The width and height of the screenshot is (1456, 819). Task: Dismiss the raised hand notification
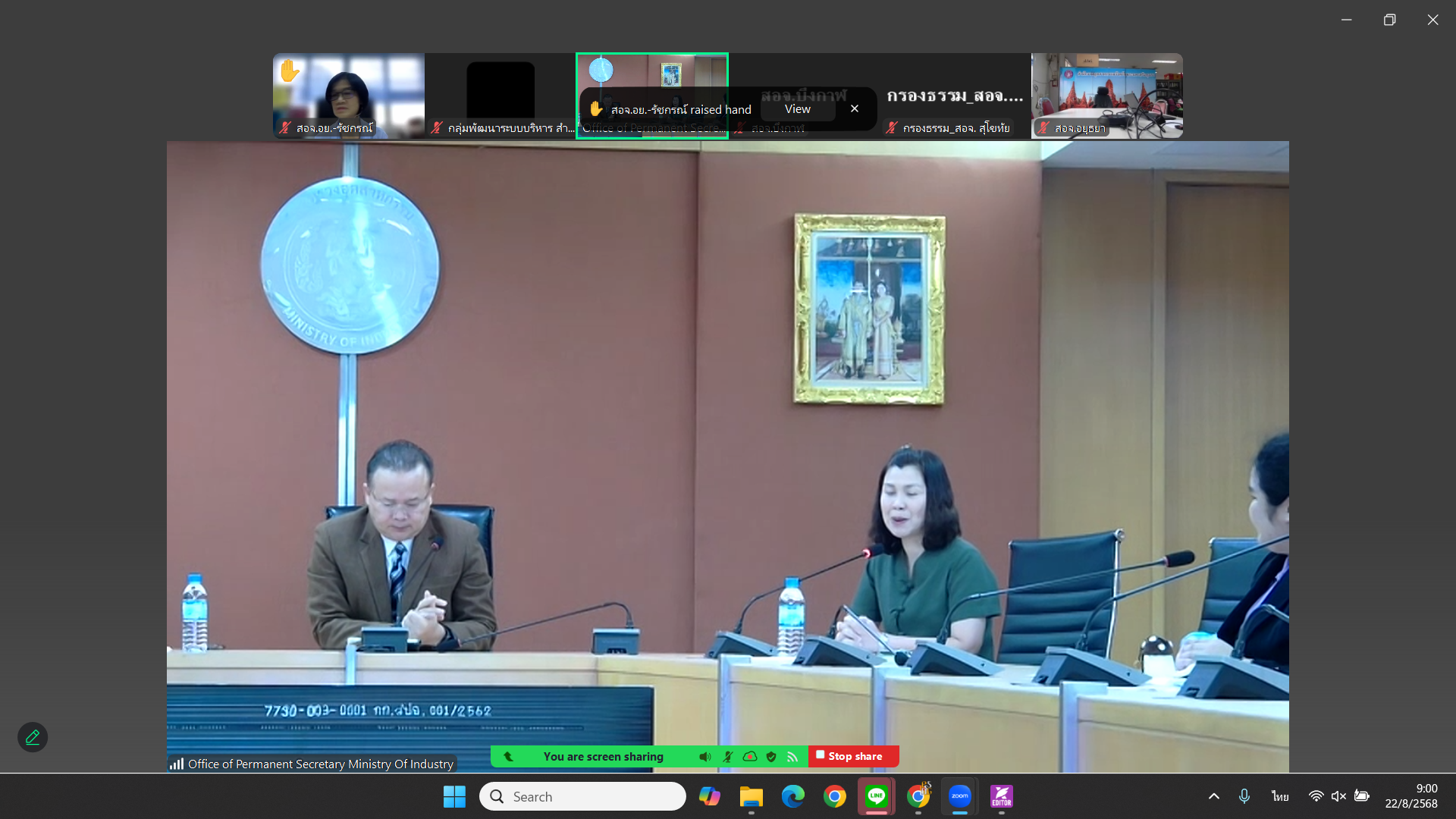tap(855, 108)
